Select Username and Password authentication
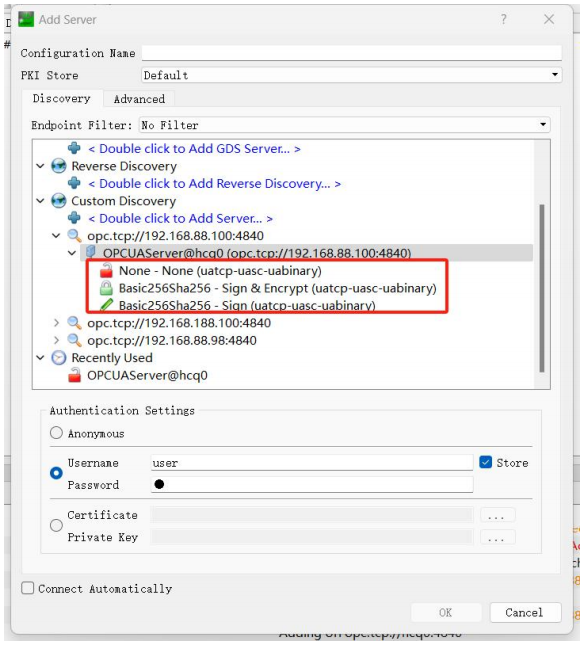 tap(56, 473)
